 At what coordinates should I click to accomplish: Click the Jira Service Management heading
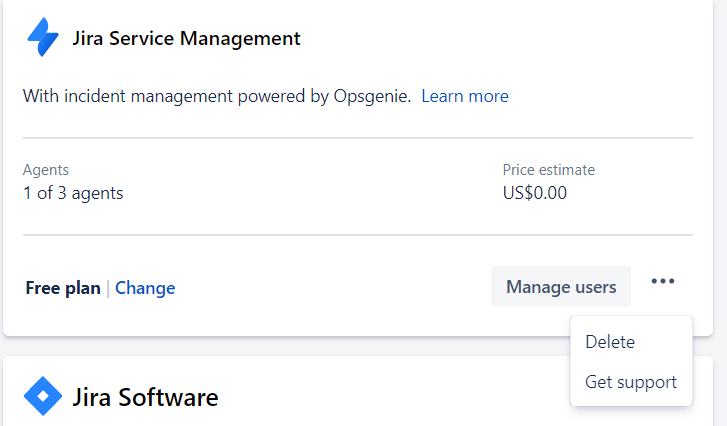pyautogui.click(x=186, y=38)
